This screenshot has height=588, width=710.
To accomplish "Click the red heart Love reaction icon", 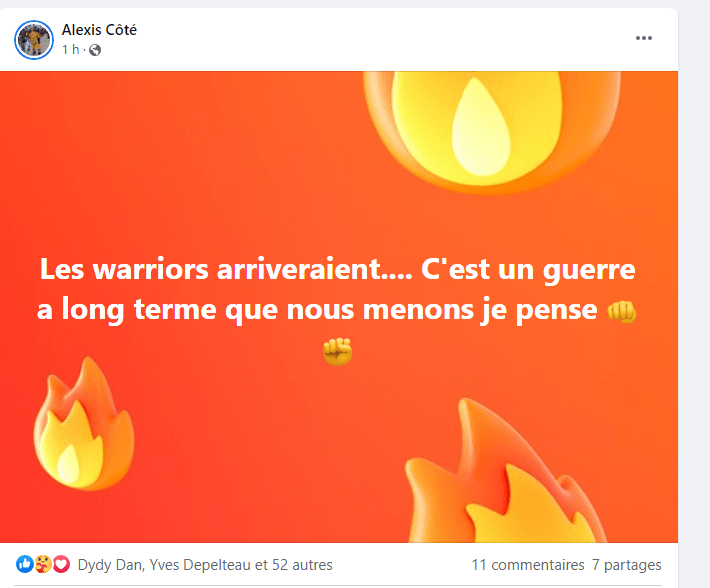I will (62, 564).
